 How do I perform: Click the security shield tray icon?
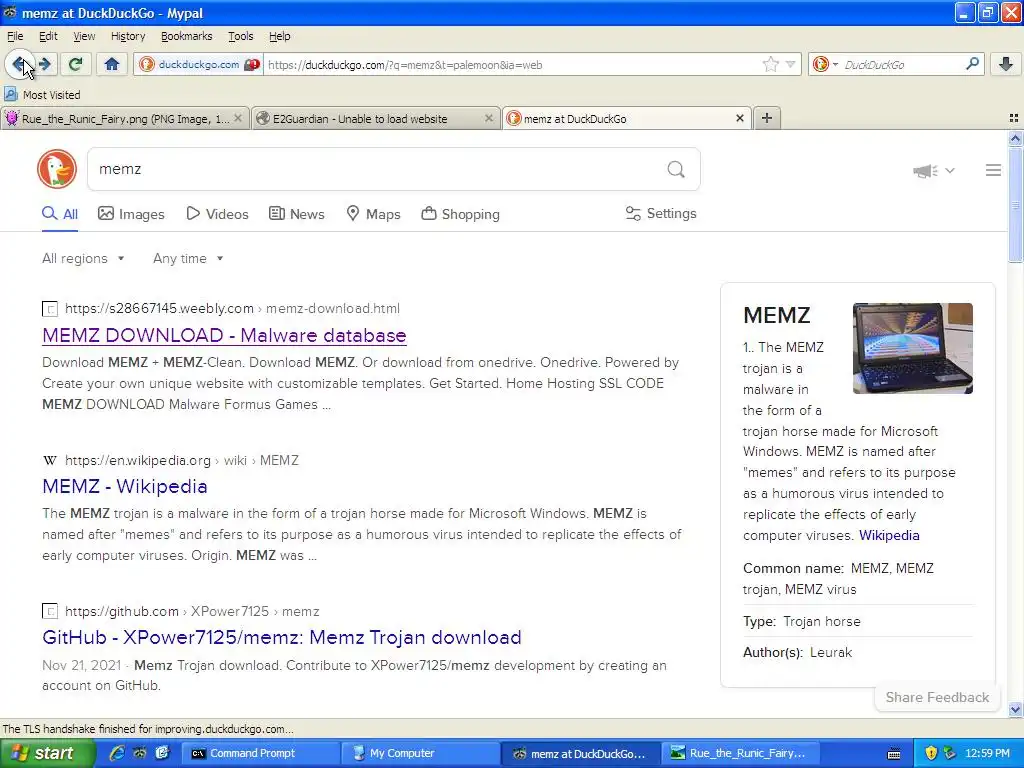pyautogui.click(x=931, y=753)
